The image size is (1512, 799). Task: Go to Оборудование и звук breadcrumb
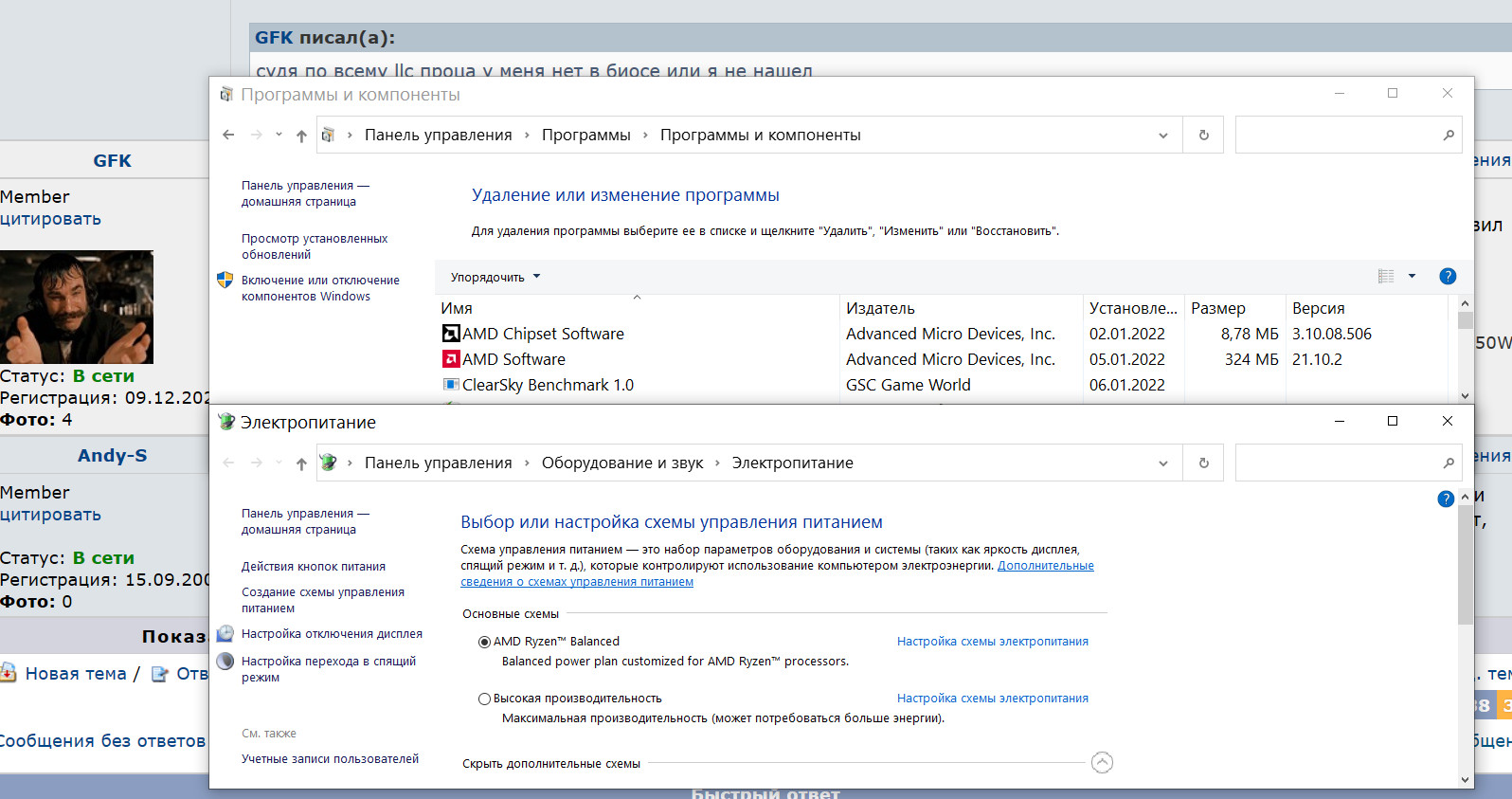[x=622, y=463]
